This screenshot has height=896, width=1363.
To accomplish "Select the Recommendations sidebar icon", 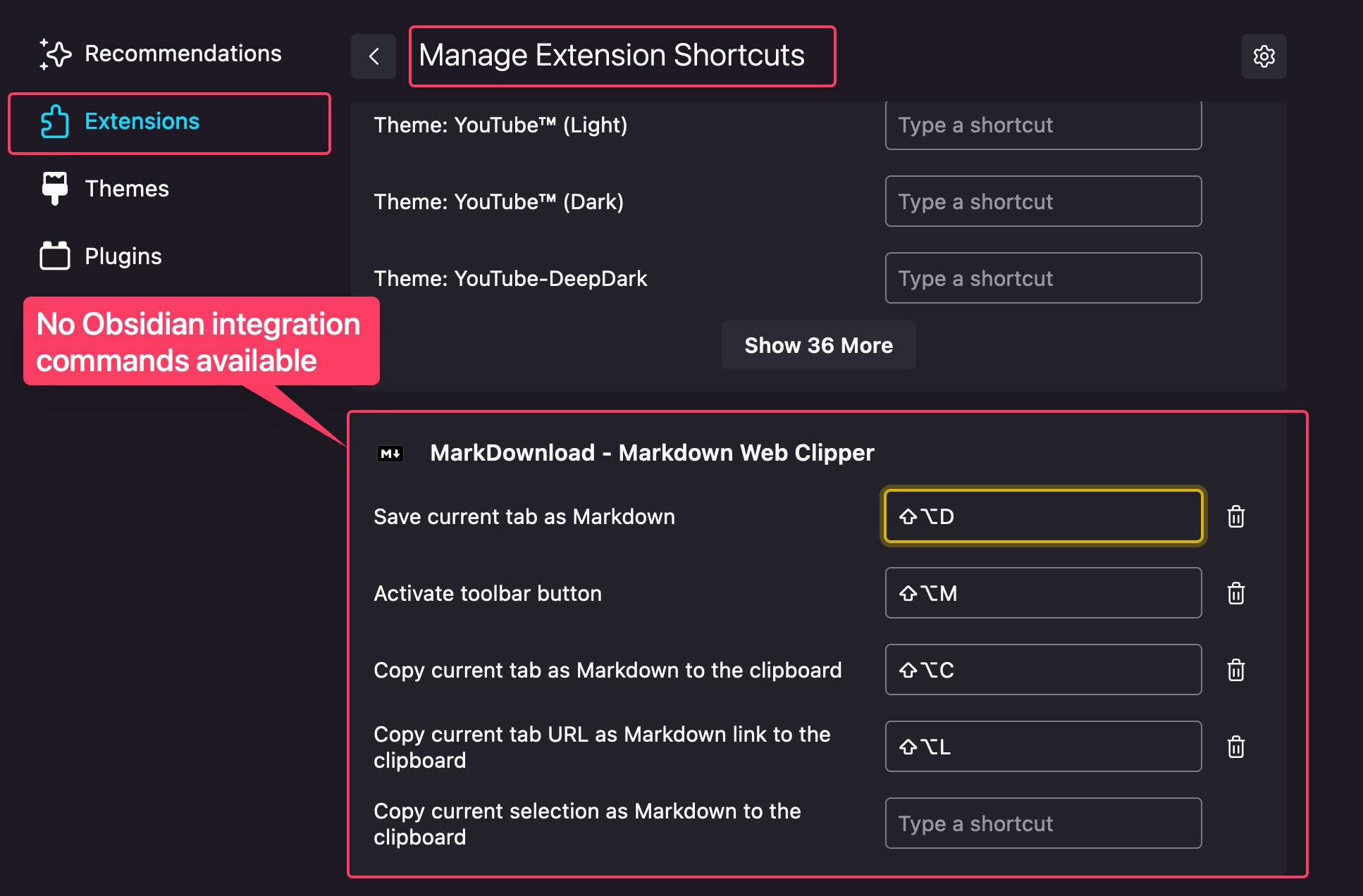I will point(56,54).
